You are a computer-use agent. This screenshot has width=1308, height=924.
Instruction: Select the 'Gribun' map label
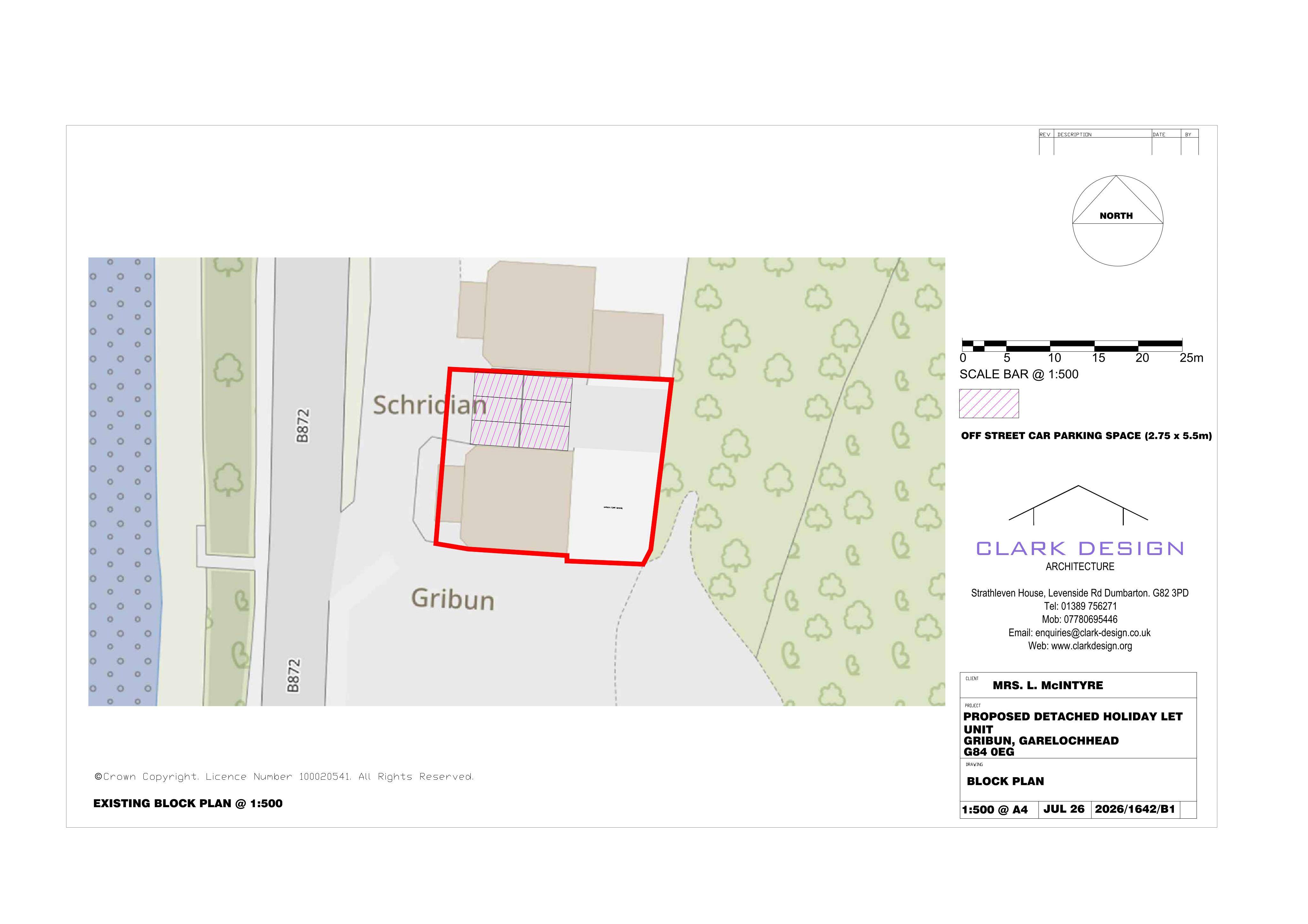click(x=453, y=599)
